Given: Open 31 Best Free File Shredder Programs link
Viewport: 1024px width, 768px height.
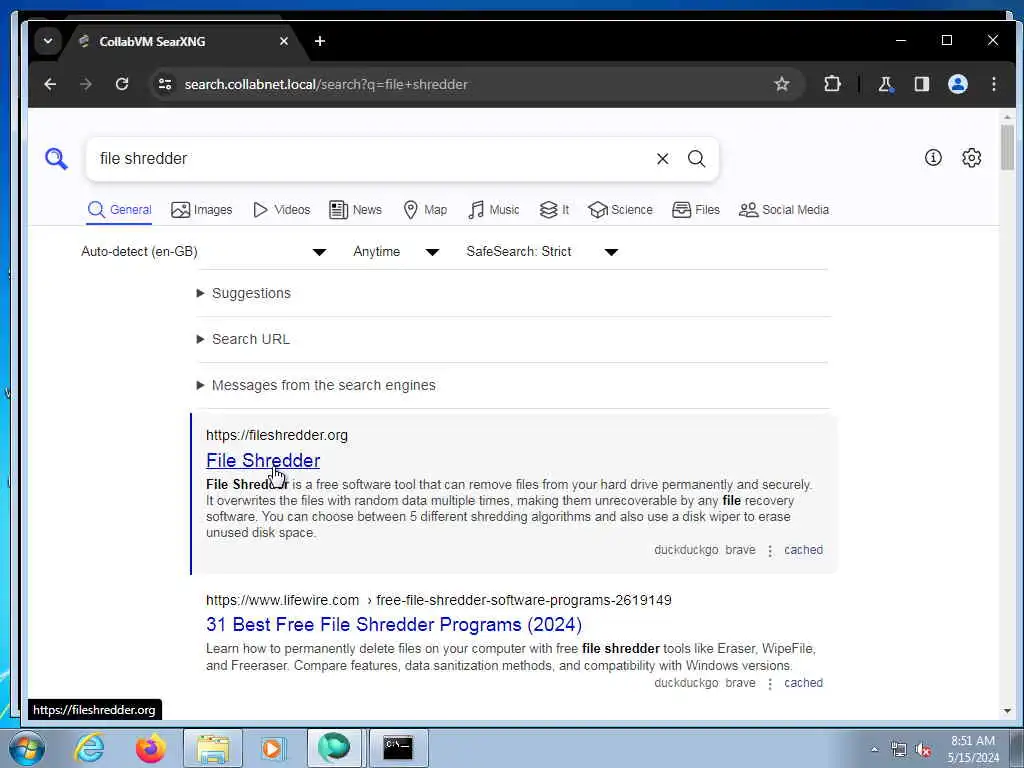Looking at the screenshot, I should 394,624.
